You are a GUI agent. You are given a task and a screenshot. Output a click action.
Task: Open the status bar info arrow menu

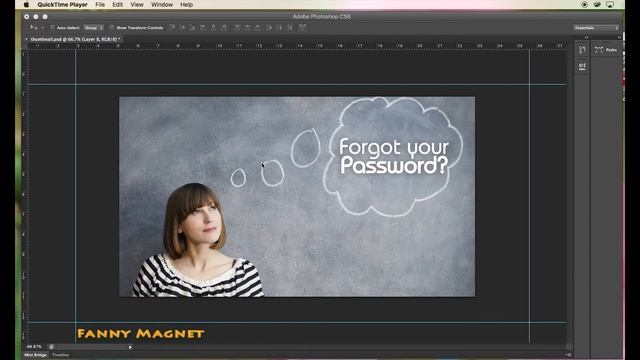[130, 347]
